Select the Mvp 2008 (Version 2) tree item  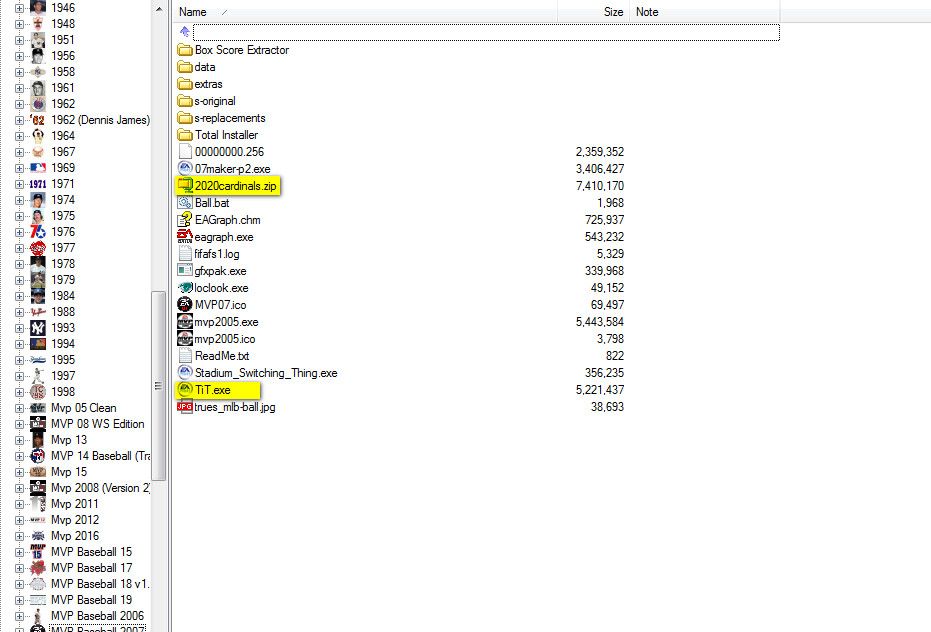pyautogui.click(x=100, y=488)
